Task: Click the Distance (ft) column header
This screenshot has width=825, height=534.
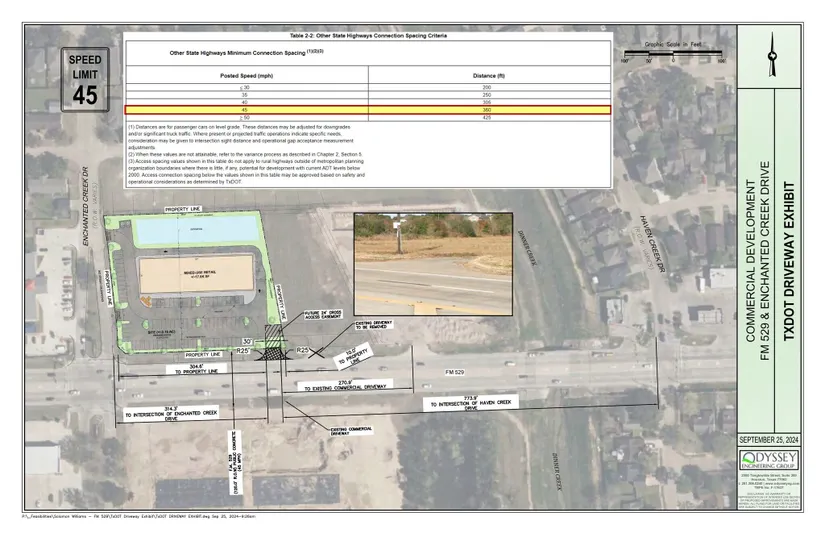Action: pos(489,75)
